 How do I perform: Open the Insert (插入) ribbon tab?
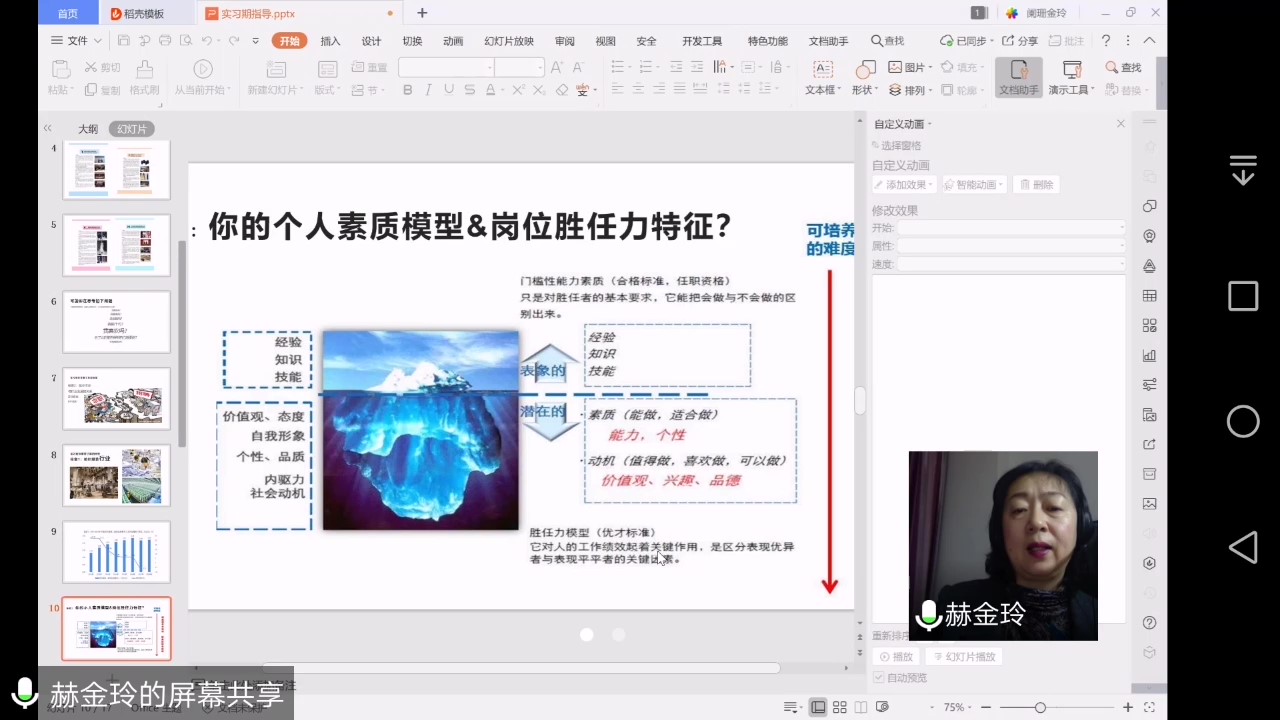(330, 41)
